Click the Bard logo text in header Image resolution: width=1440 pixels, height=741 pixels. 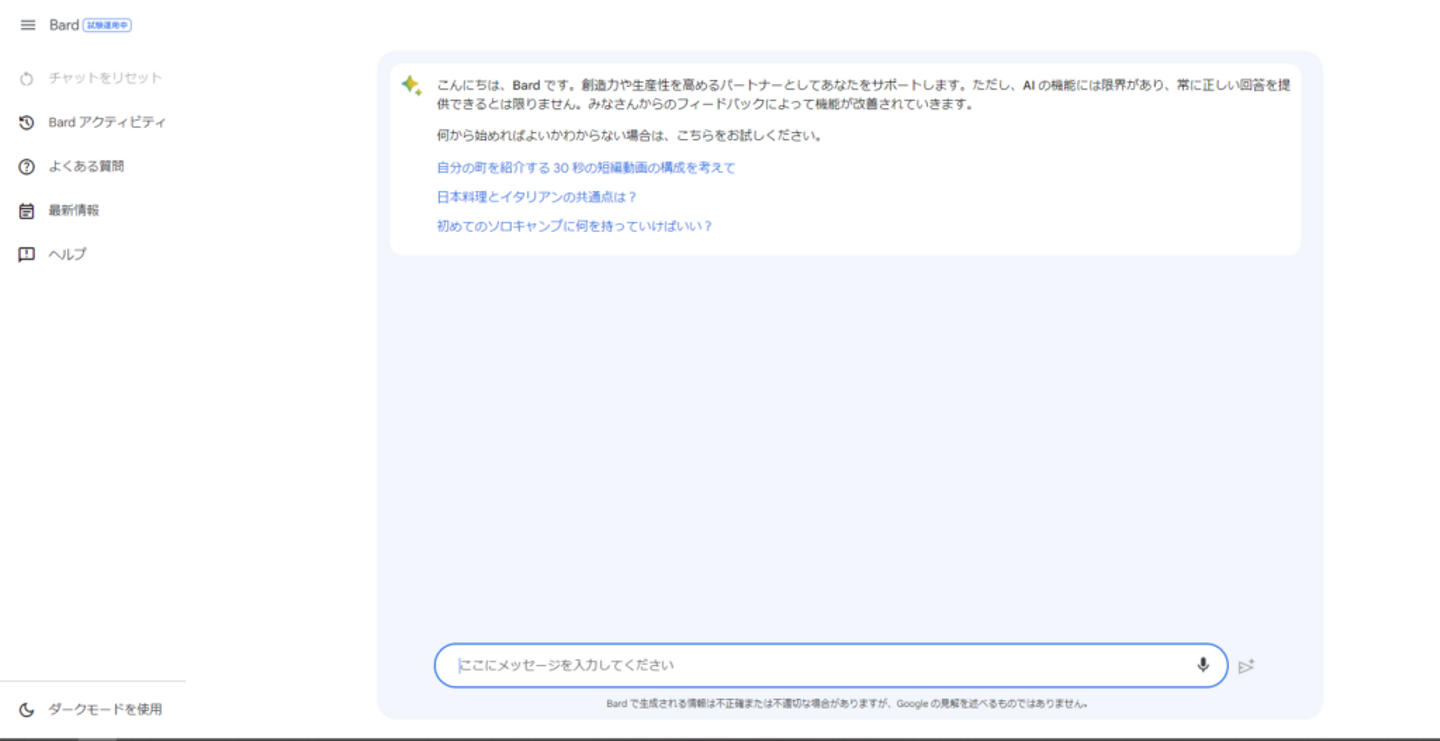64,25
